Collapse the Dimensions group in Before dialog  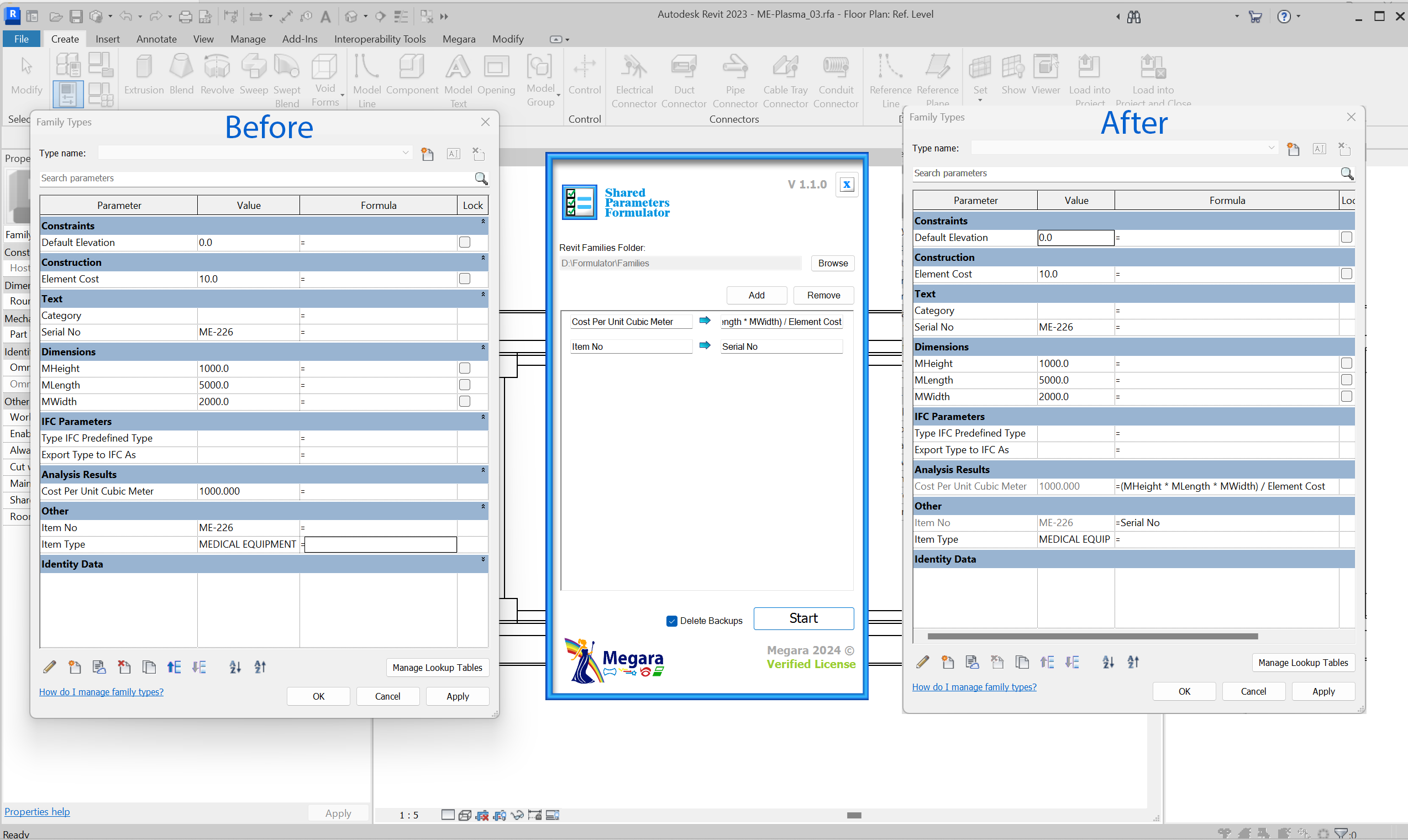(483, 348)
